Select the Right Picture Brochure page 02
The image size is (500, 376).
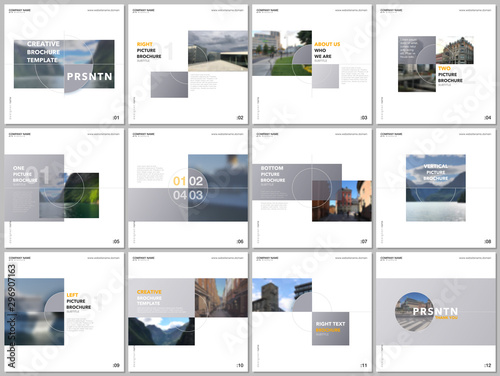[x=188, y=64]
